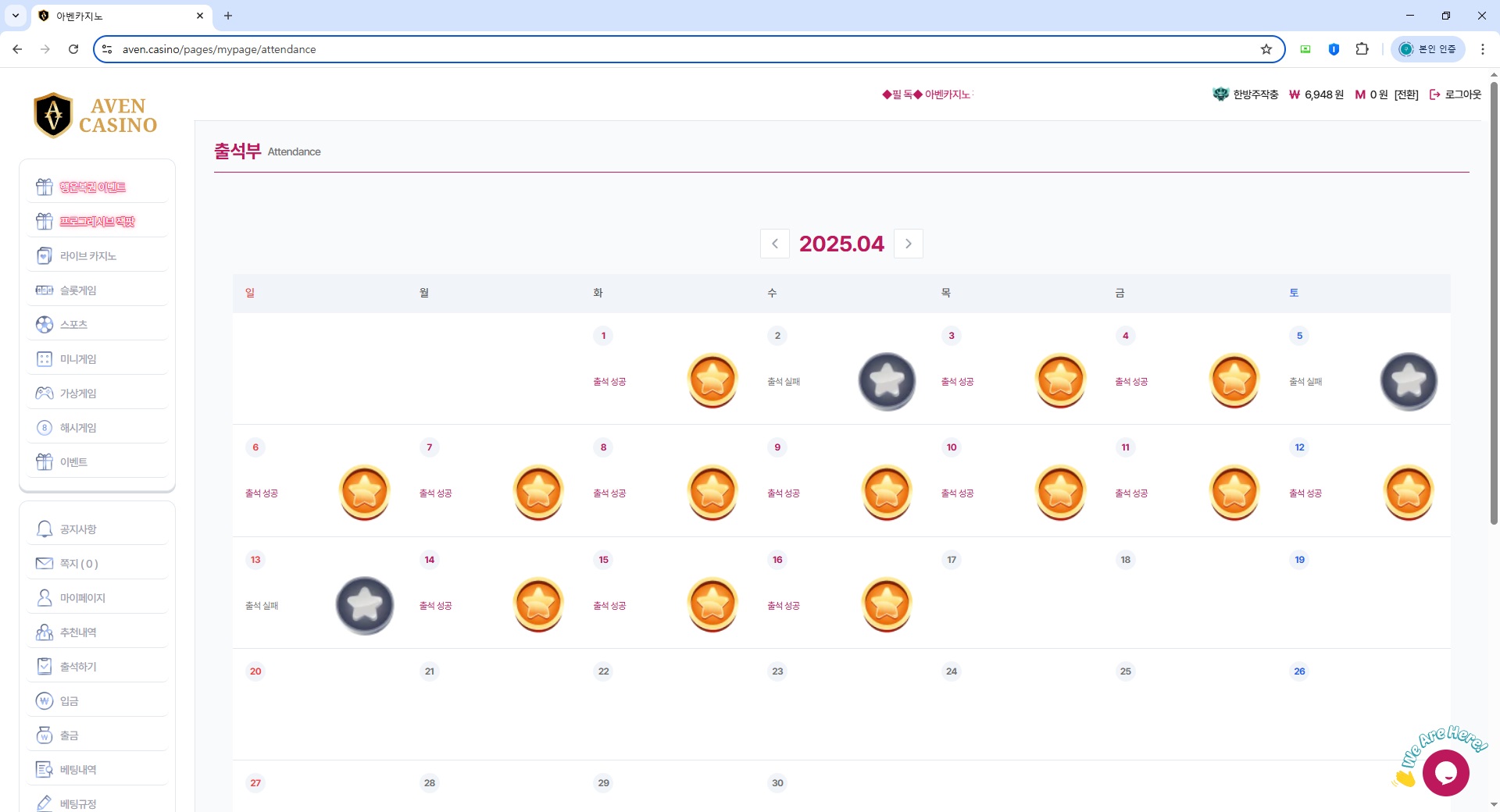Click the gray star on April 13
The width and height of the screenshot is (1500, 812).
point(365,605)
